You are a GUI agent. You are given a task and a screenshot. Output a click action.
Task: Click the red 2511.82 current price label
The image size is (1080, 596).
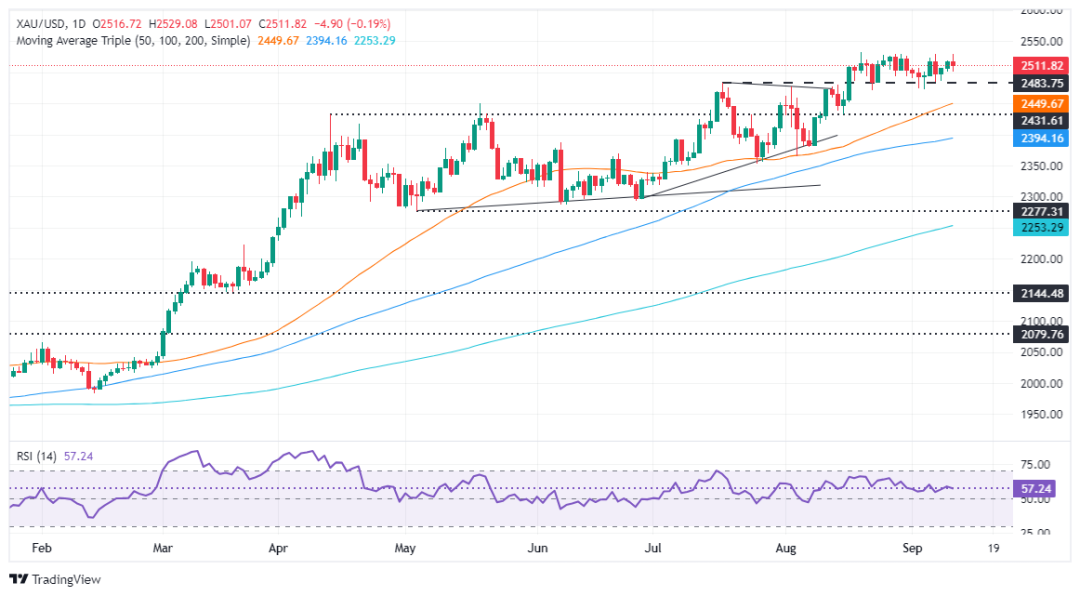coord(1041,63)
